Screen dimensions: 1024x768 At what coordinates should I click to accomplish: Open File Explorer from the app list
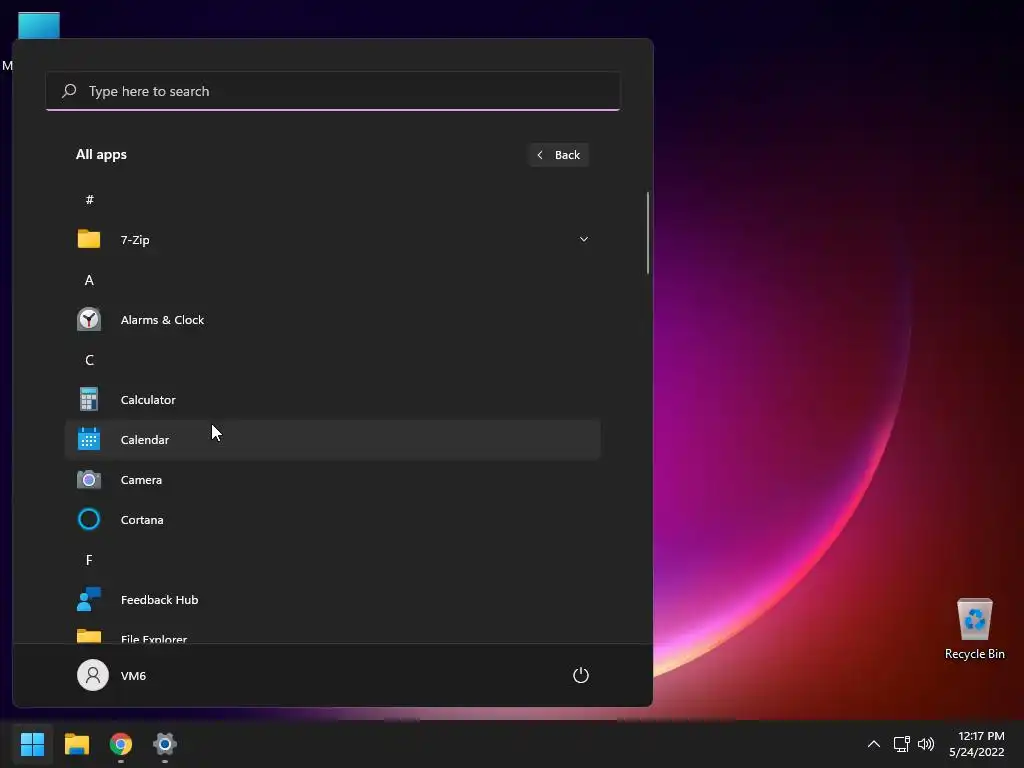(332, 636)
